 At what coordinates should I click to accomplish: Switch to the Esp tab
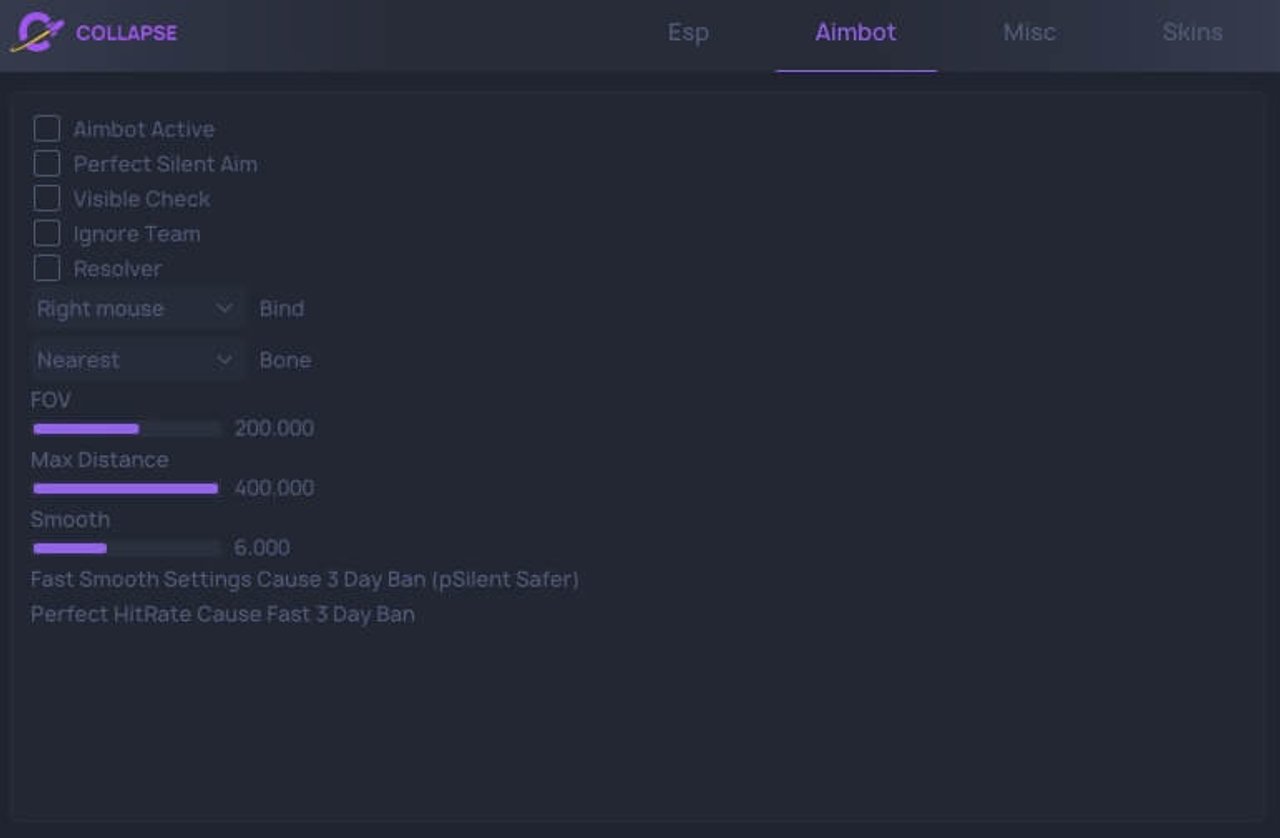[x=688, y=32]
